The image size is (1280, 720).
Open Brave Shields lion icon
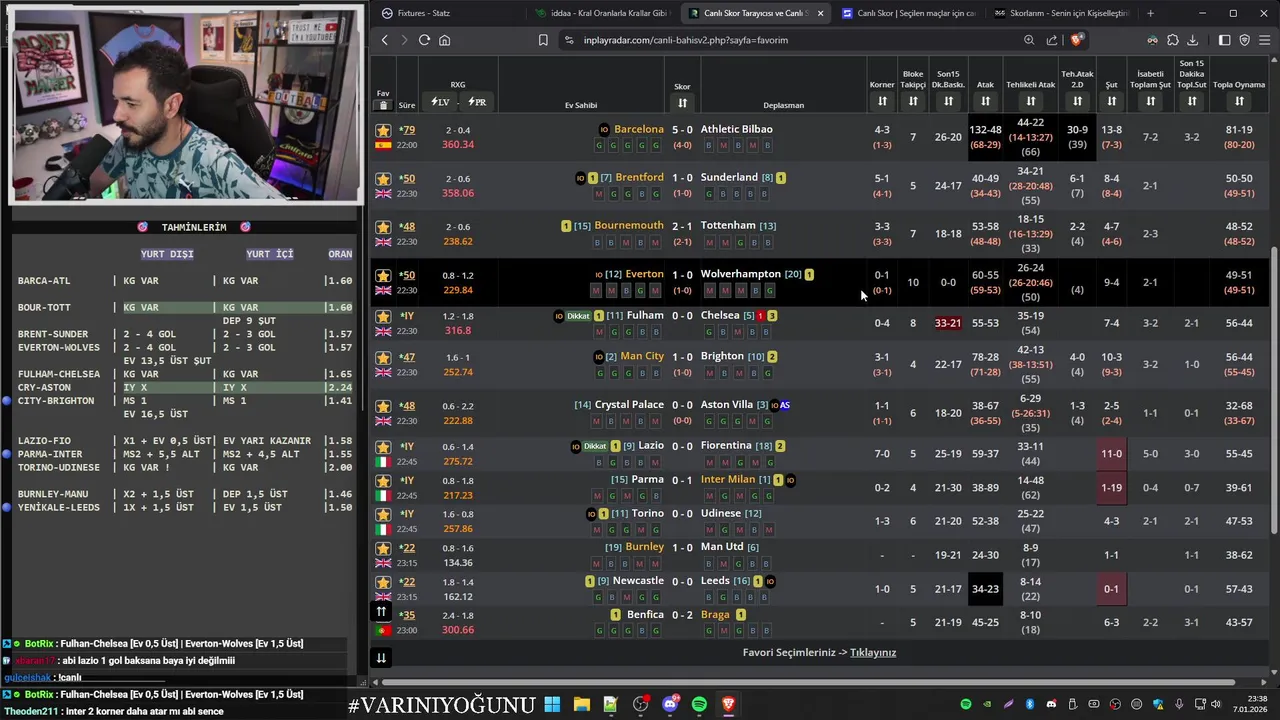pos(1076,40)
